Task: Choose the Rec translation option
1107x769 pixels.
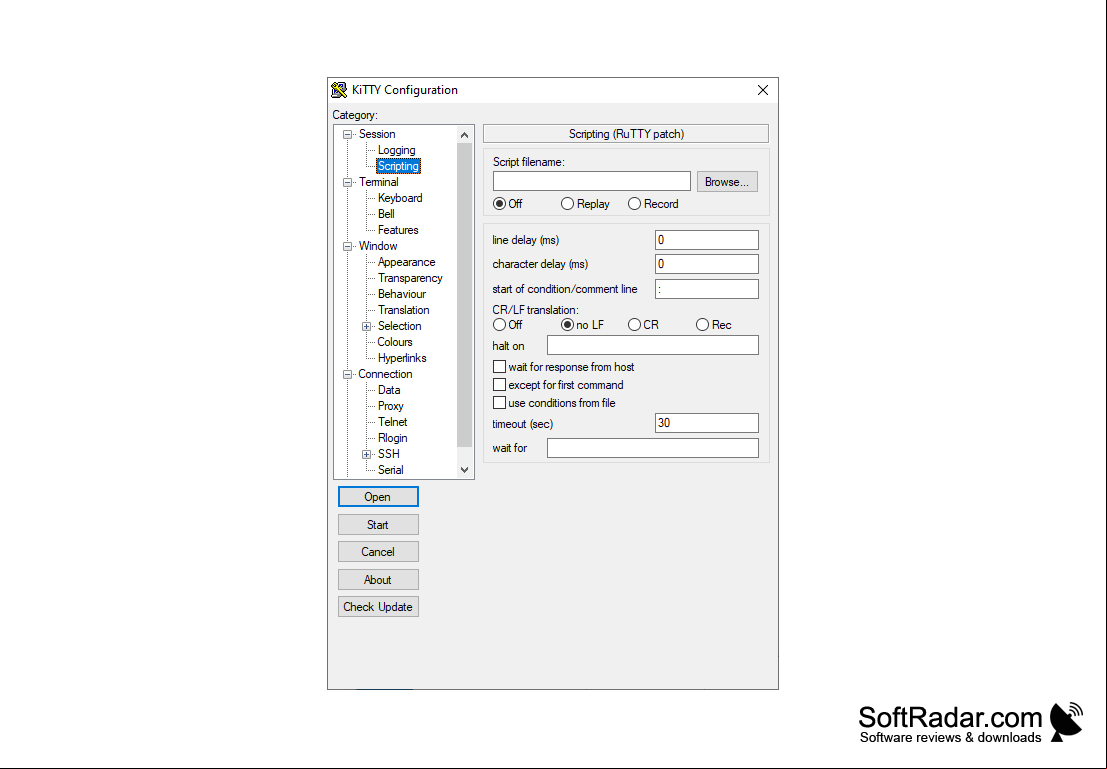Action: 702,325
